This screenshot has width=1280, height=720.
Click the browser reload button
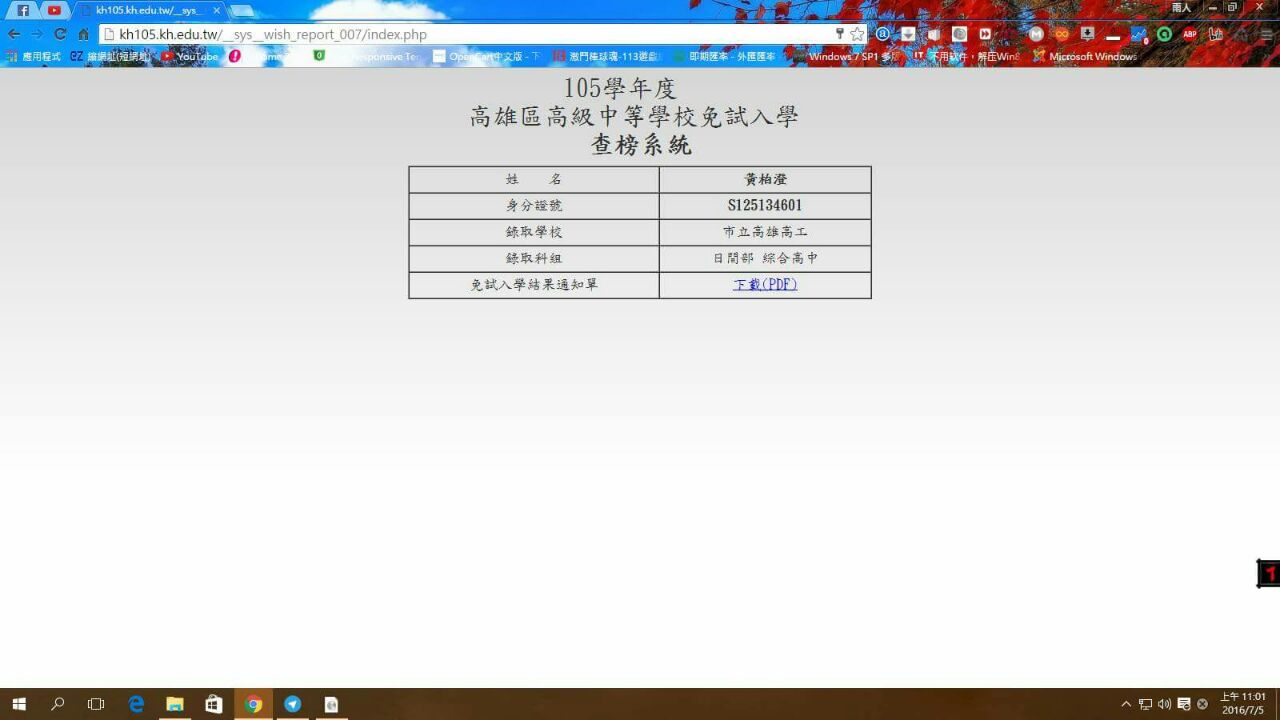tap(60, 34)
